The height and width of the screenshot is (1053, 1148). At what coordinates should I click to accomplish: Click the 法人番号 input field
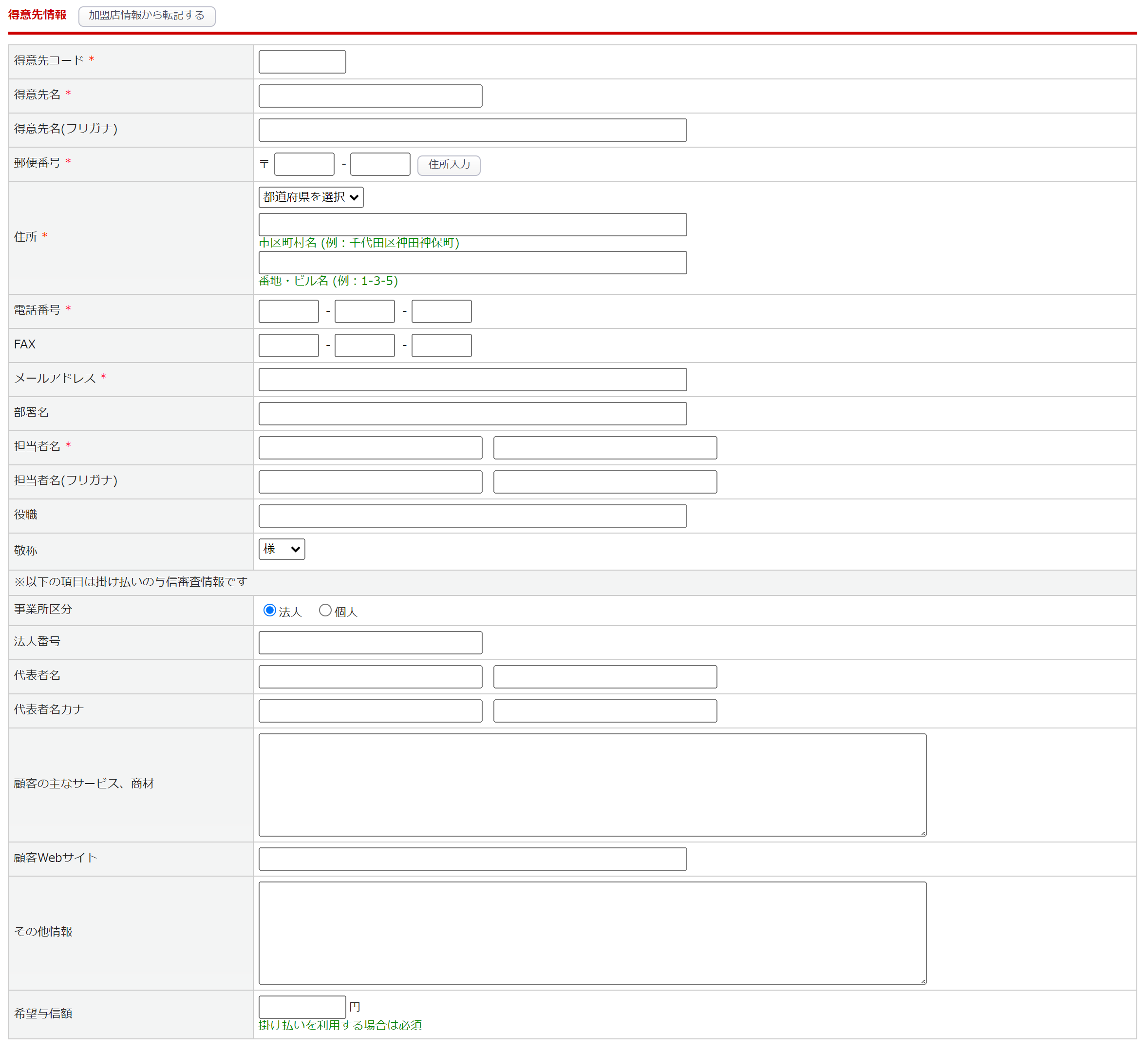pyautogui.click(x=370, y=643)
